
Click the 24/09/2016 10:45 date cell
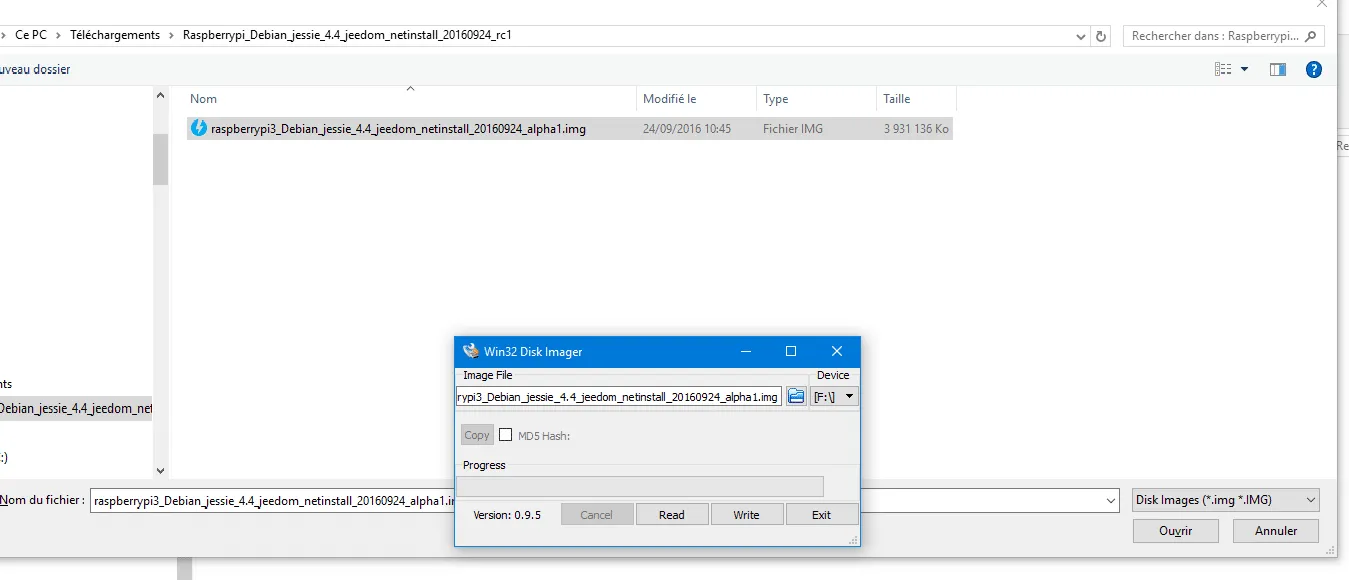687,129
